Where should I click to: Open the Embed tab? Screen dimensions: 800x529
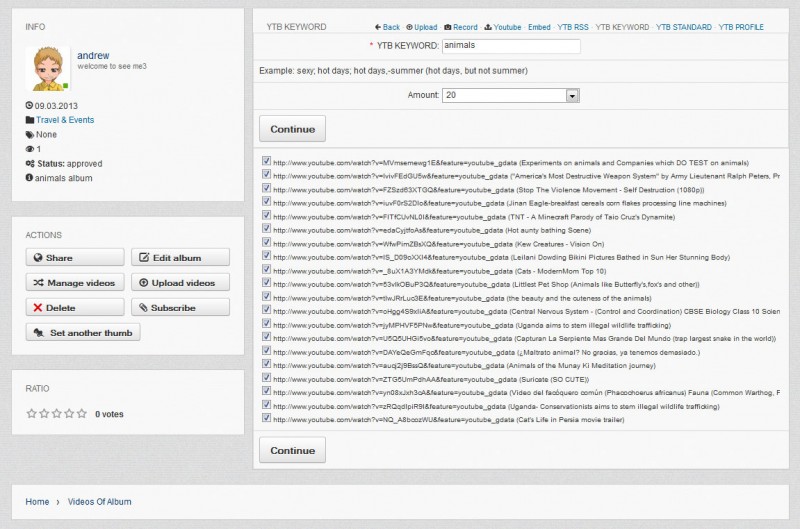(539, 27)
